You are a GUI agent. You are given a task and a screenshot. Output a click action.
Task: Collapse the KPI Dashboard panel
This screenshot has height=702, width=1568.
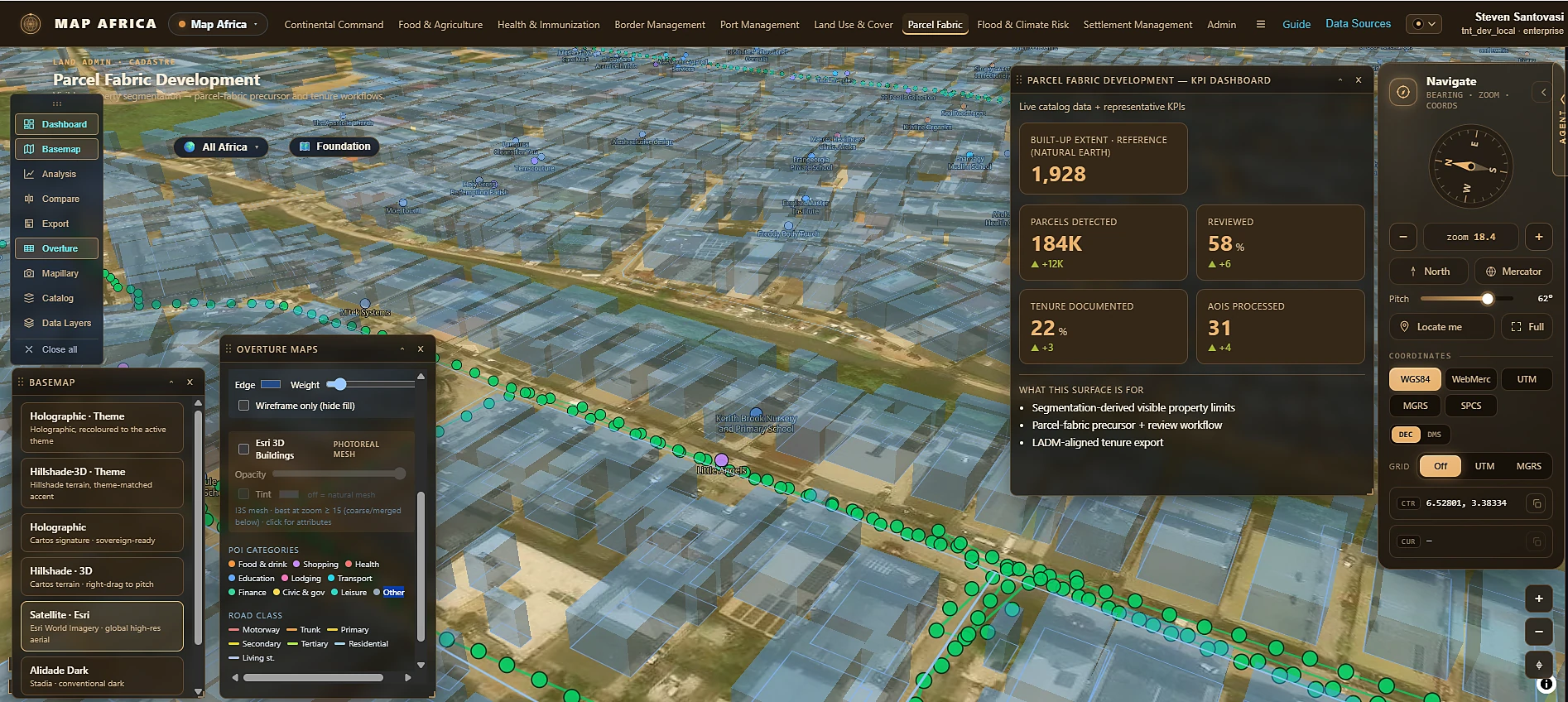pyautogui.click(x=1340, y=80)
